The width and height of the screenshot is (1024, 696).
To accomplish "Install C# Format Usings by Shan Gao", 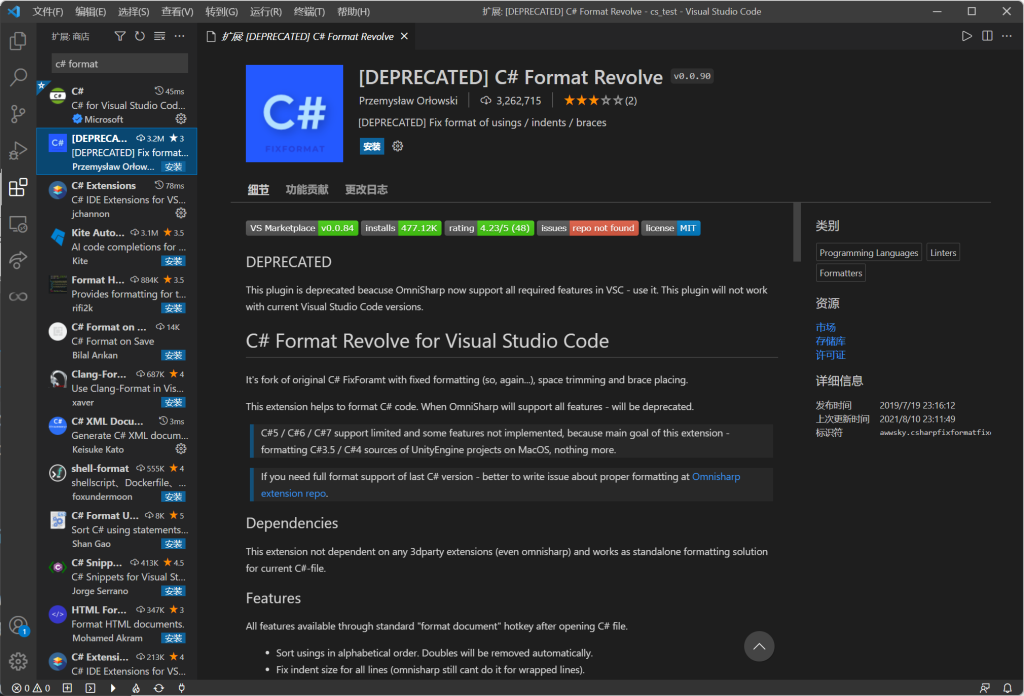I will (x=174, y=544).
